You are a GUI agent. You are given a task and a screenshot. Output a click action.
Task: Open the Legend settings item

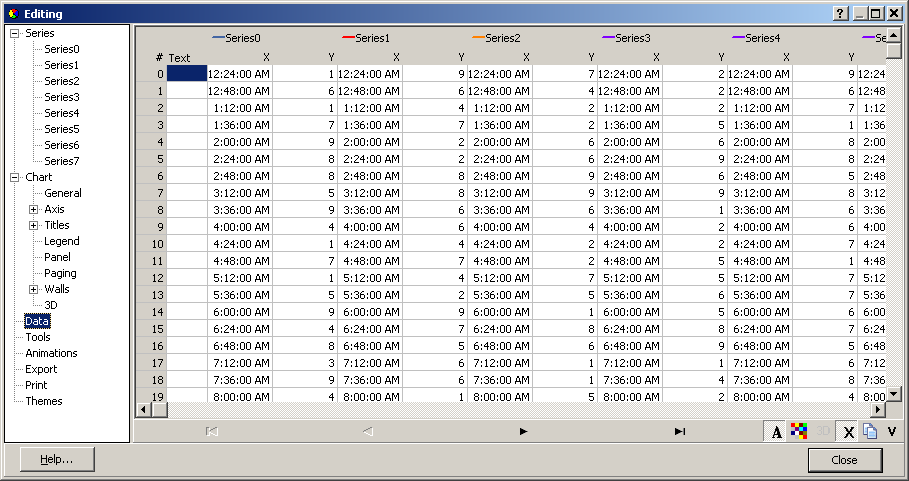(x=61, y=241)
